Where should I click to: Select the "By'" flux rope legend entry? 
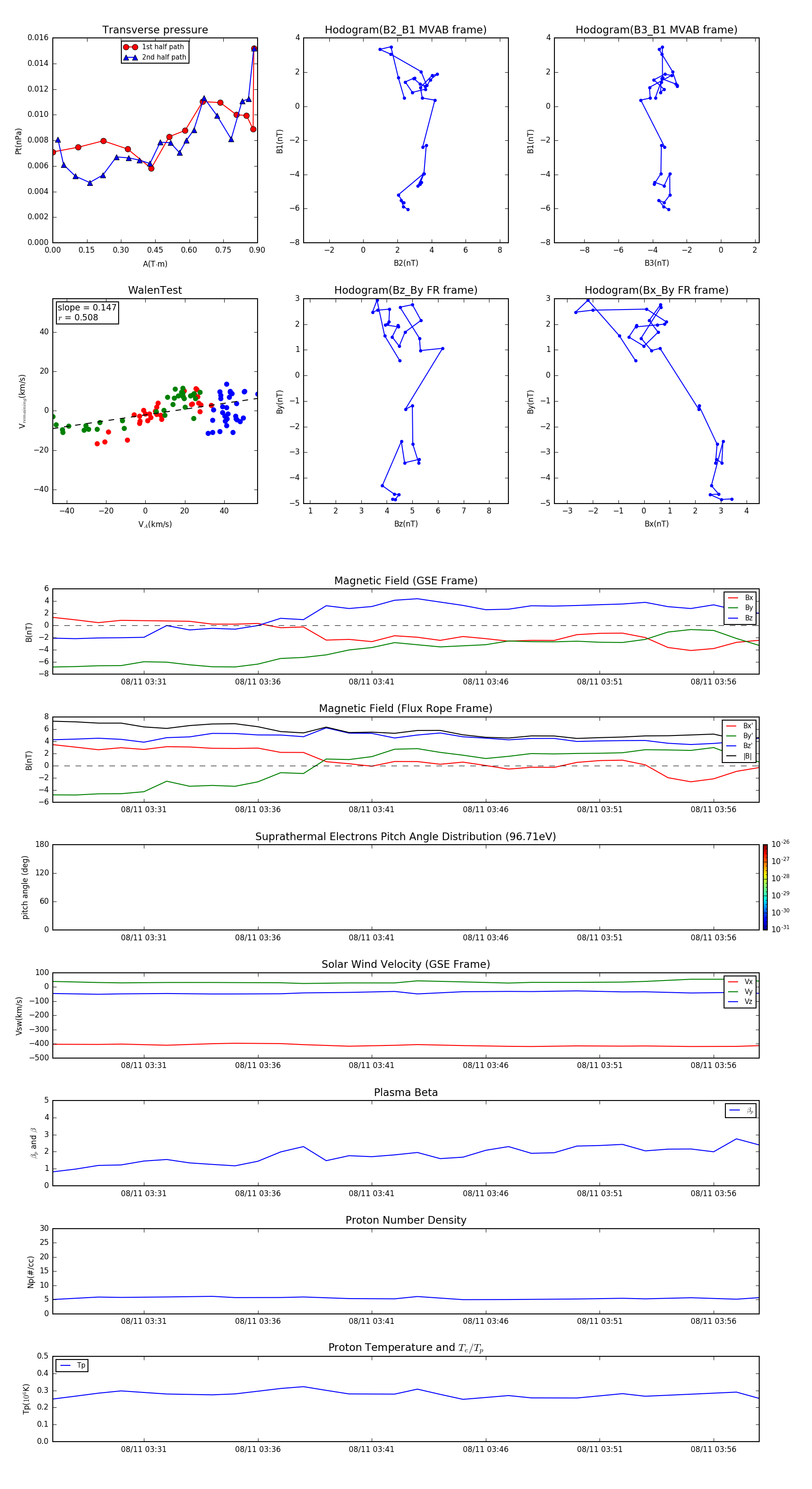(739, 736)
